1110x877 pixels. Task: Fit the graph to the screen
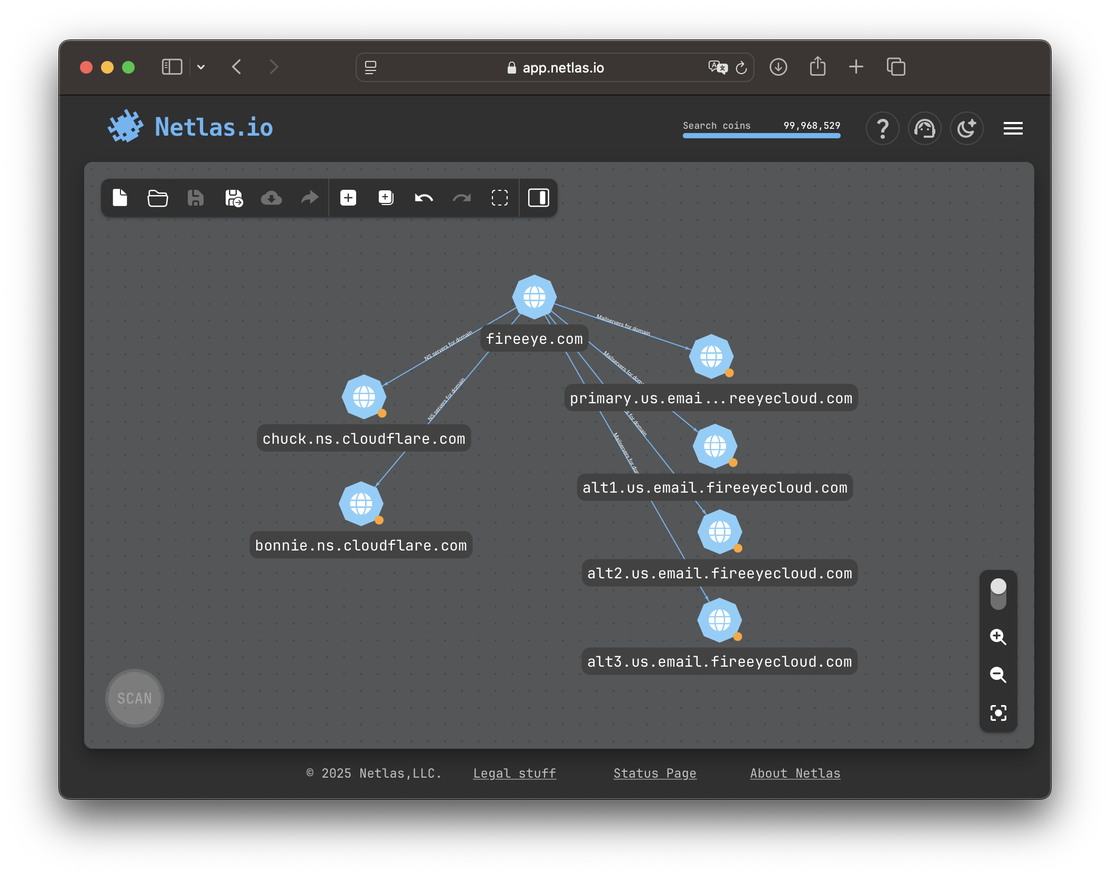coord(998,713)
